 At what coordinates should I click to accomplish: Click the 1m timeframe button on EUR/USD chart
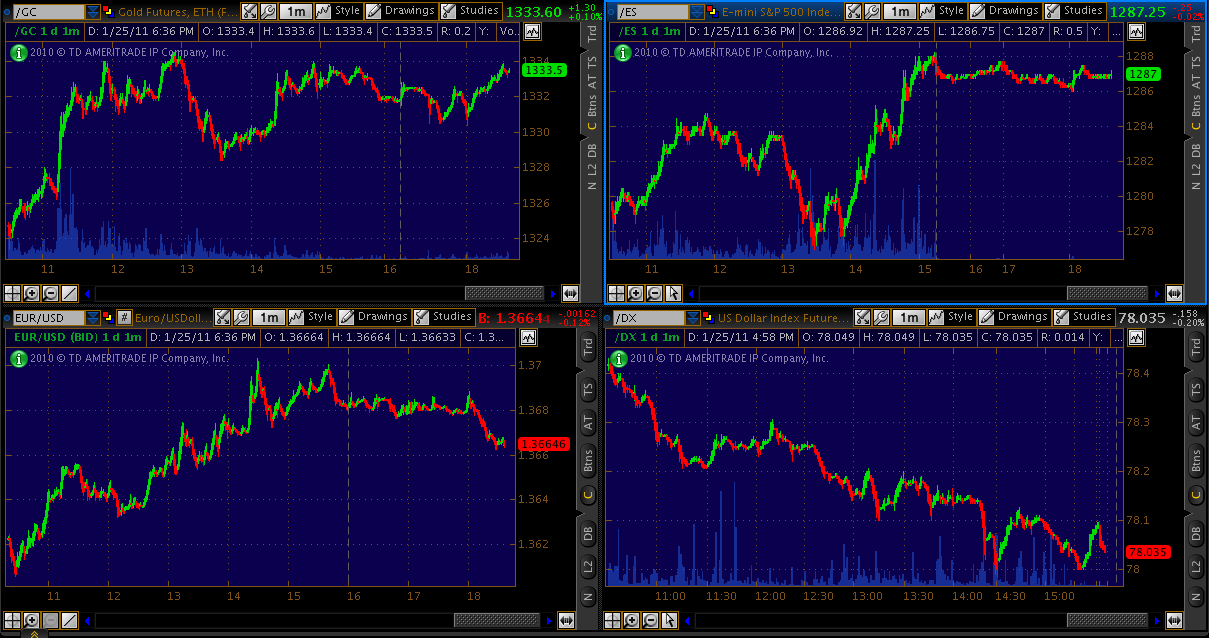[x=267, y=317]
